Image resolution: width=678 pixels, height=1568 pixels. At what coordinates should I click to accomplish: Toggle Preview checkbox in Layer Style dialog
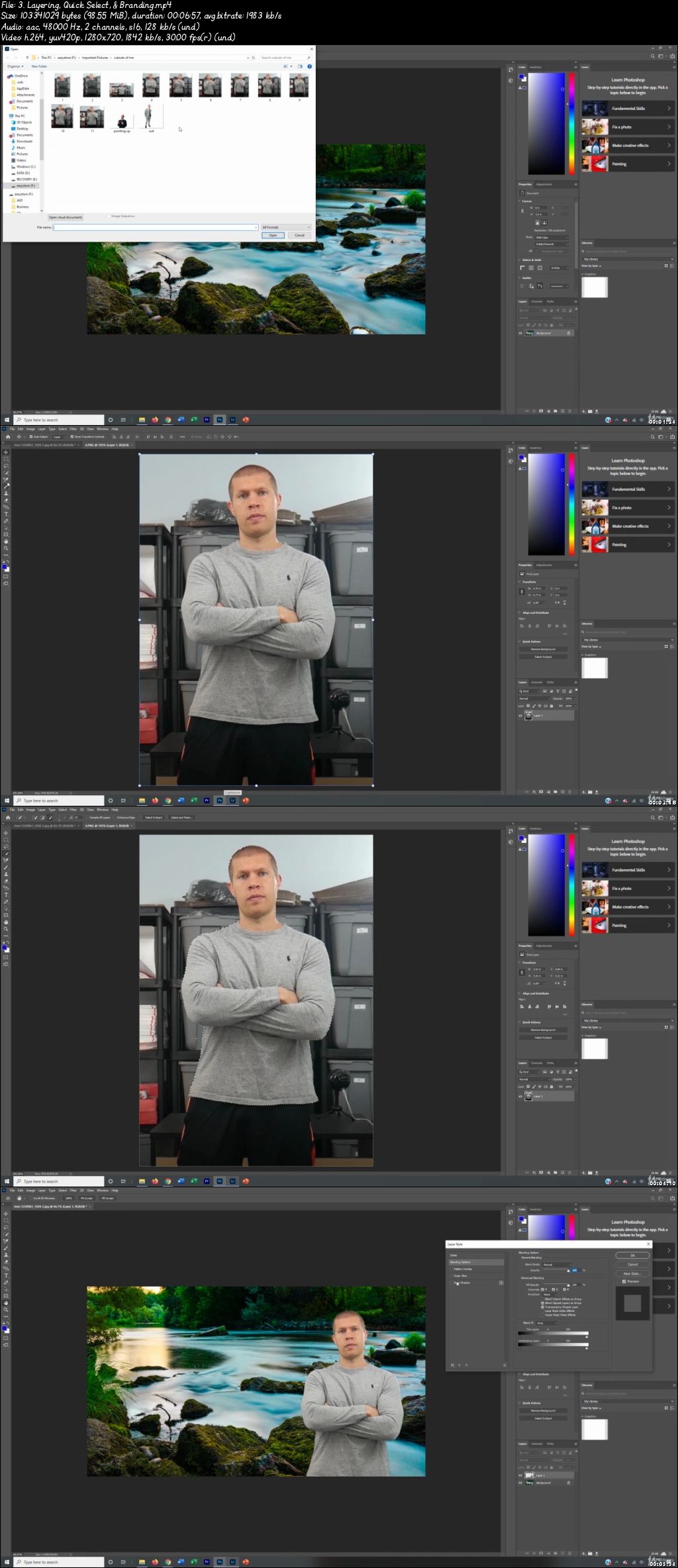624,1281
